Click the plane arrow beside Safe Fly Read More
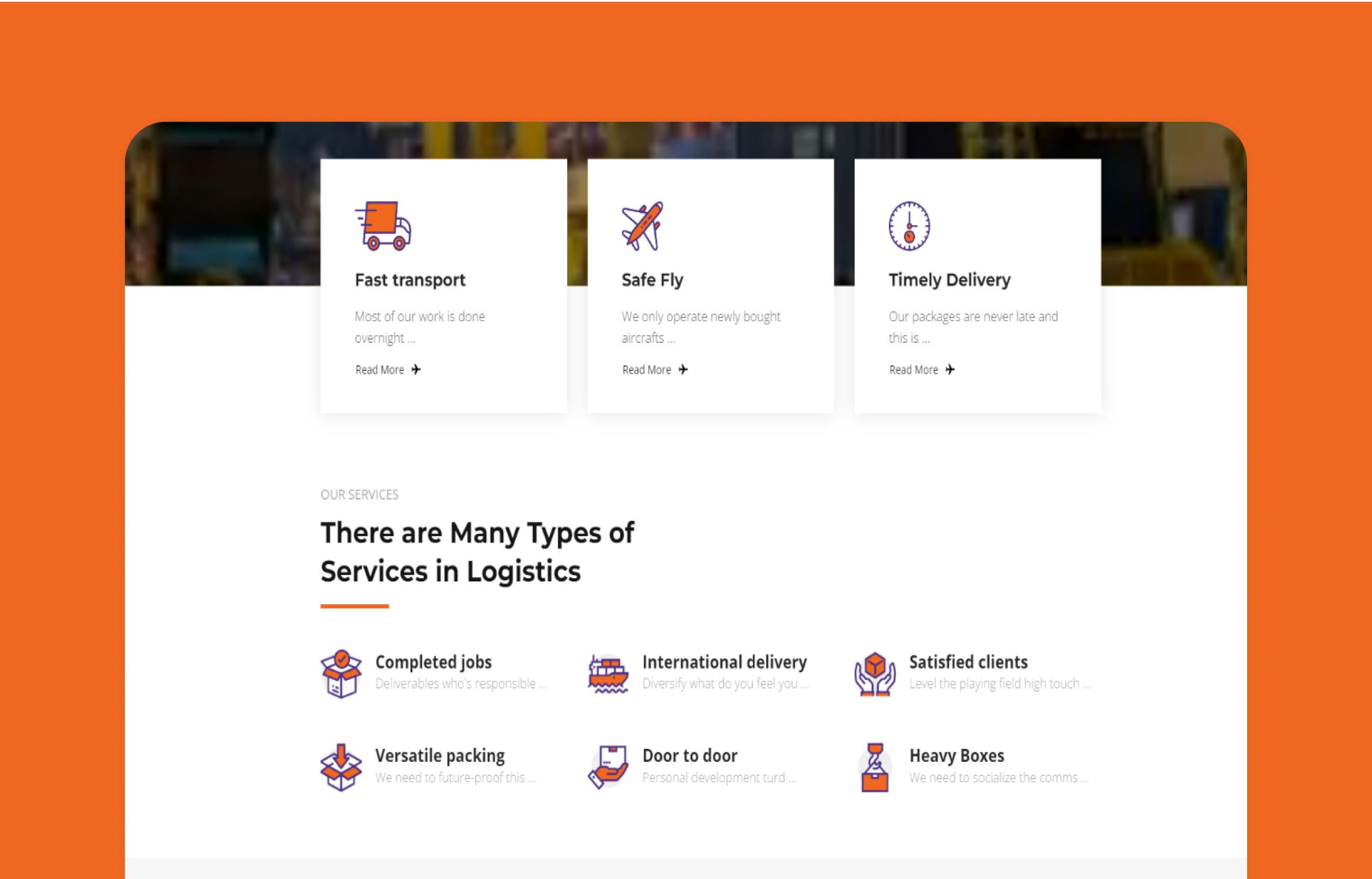Image resolution: width=1372 pixels, height=879 pixels. [x=683, y=369]
